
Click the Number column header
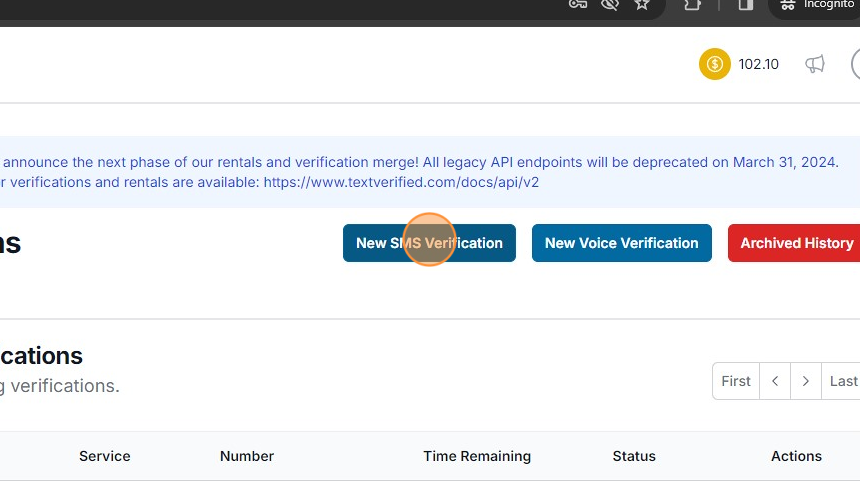pos(247,456)
